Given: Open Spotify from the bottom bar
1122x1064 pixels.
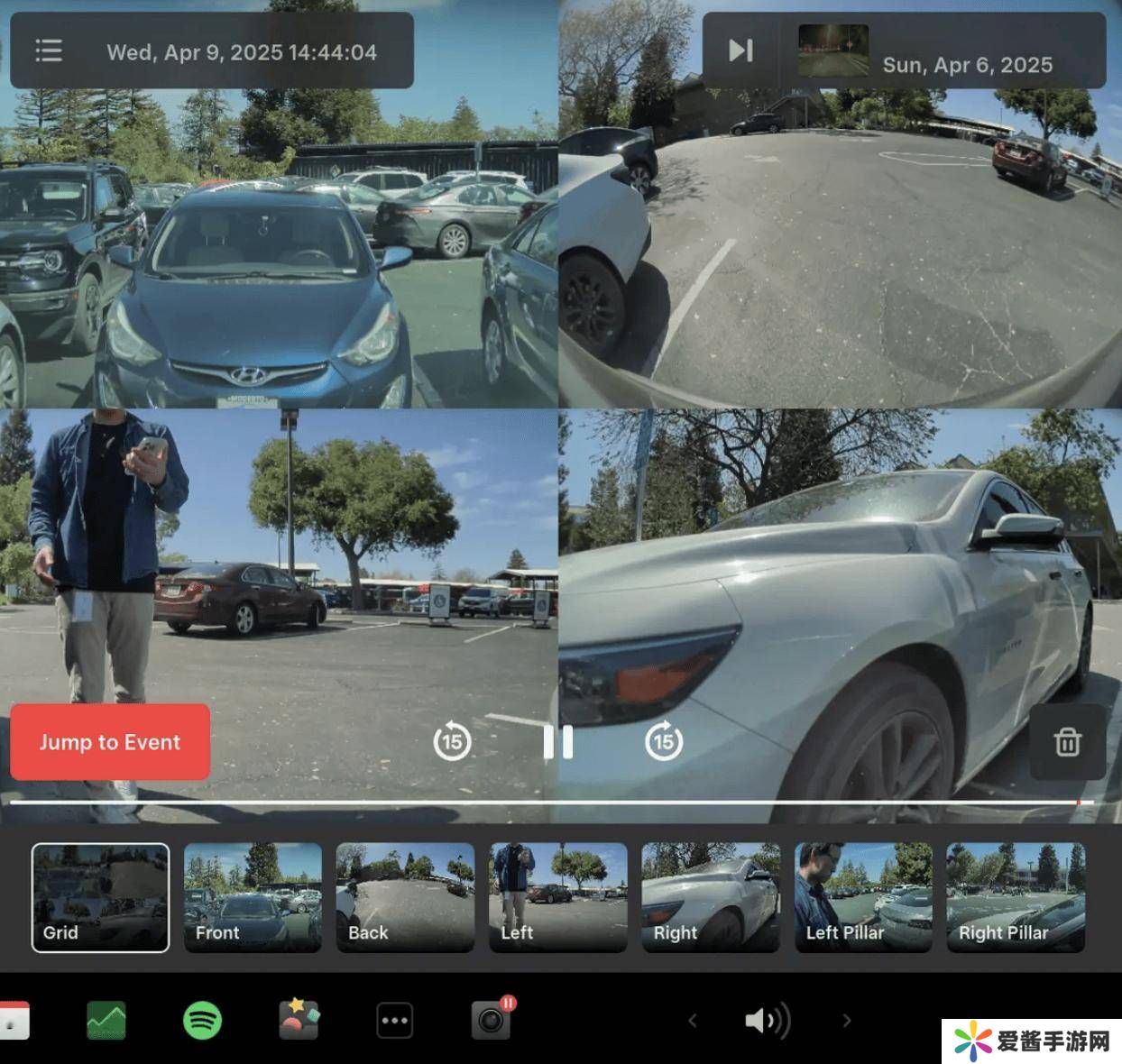Looking at the screenshot, I should click(202, 1021).
